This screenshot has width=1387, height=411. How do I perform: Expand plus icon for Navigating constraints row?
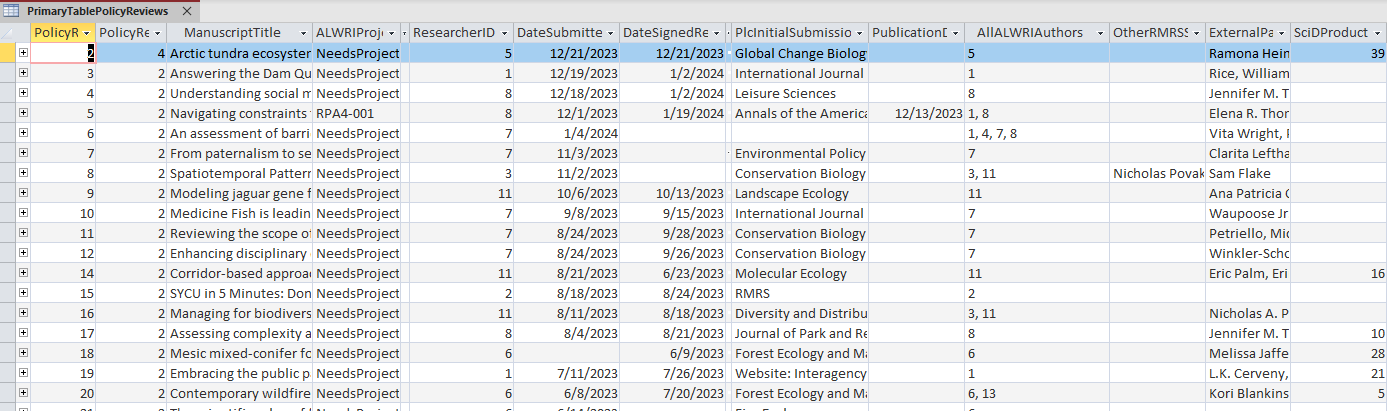pos(23,113)
